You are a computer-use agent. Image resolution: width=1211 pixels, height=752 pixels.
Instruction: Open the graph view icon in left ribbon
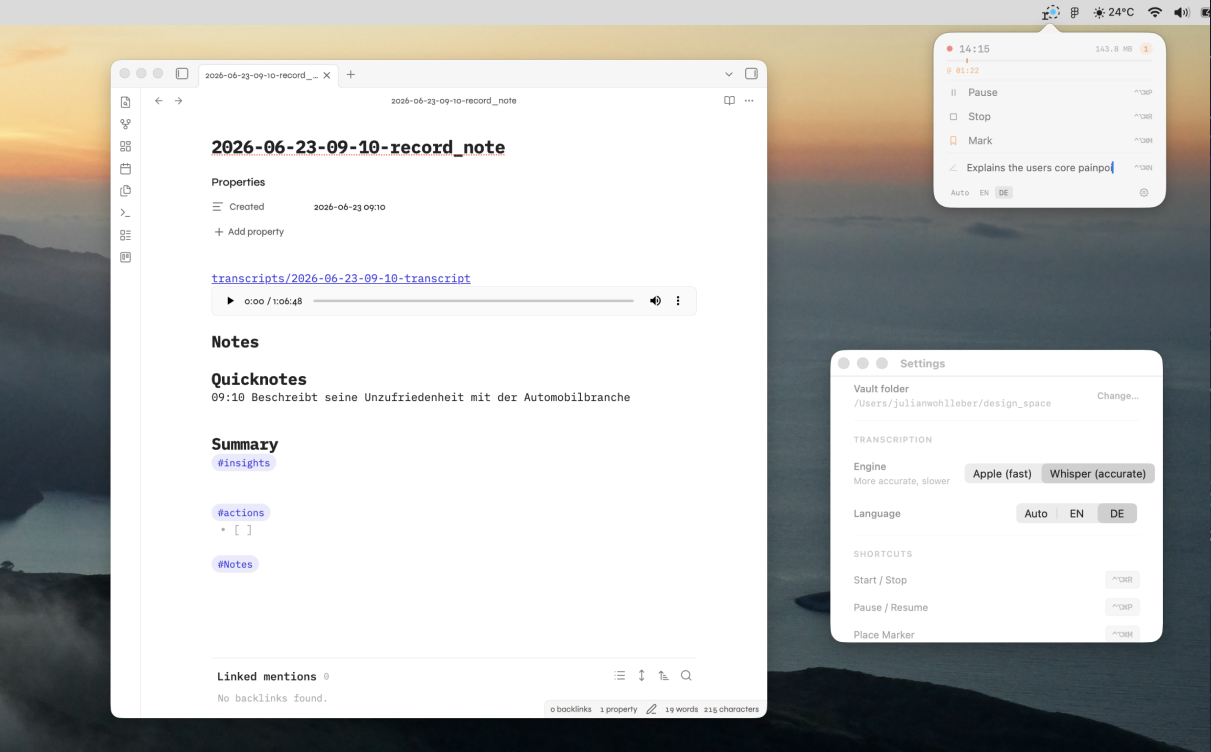click(125, 124)
